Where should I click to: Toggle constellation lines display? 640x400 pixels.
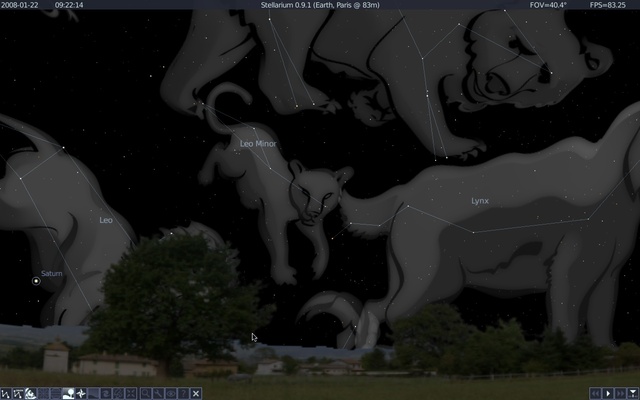click(6, 393)
